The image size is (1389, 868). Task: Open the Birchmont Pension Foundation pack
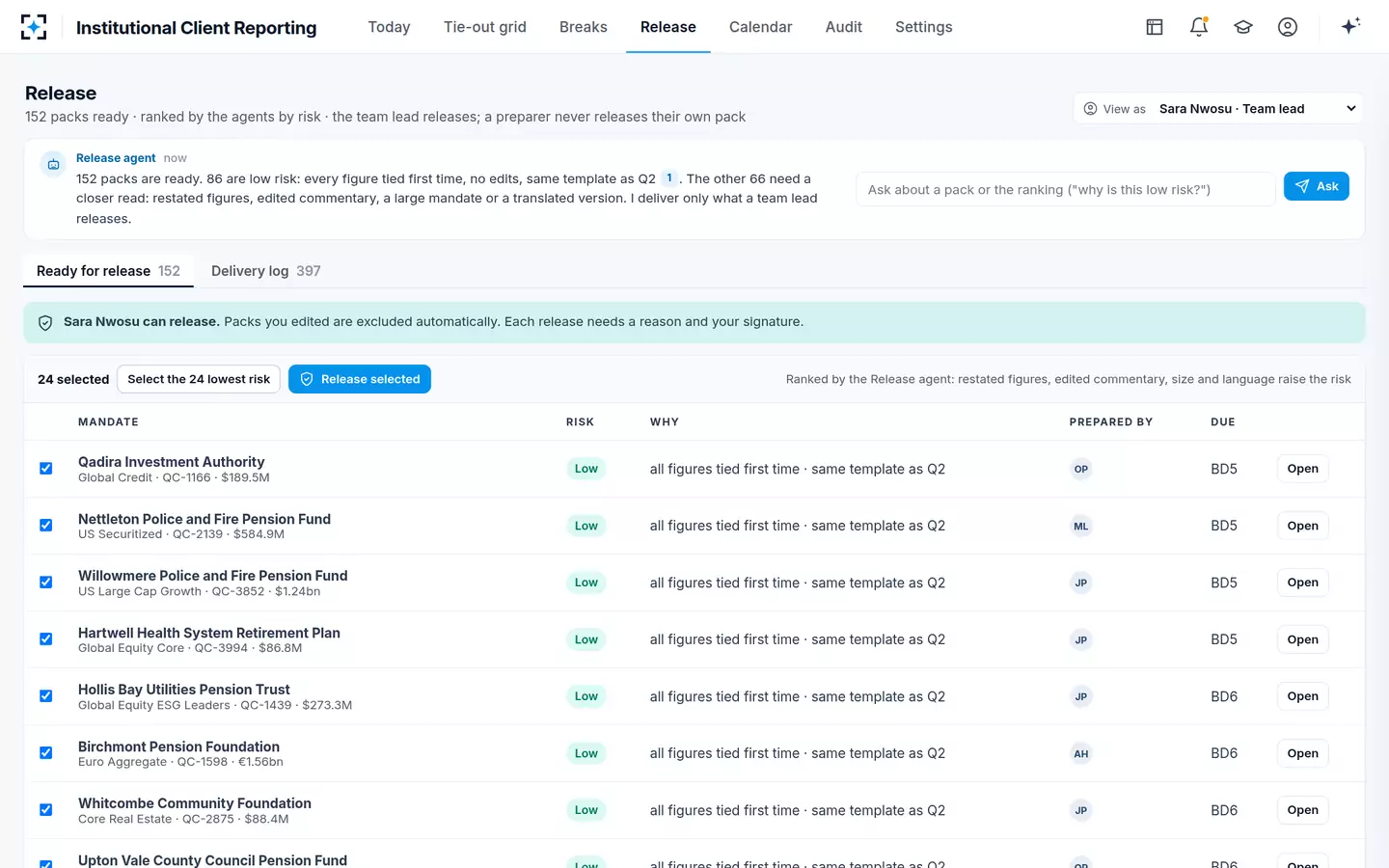click(x=1302, y=753)
